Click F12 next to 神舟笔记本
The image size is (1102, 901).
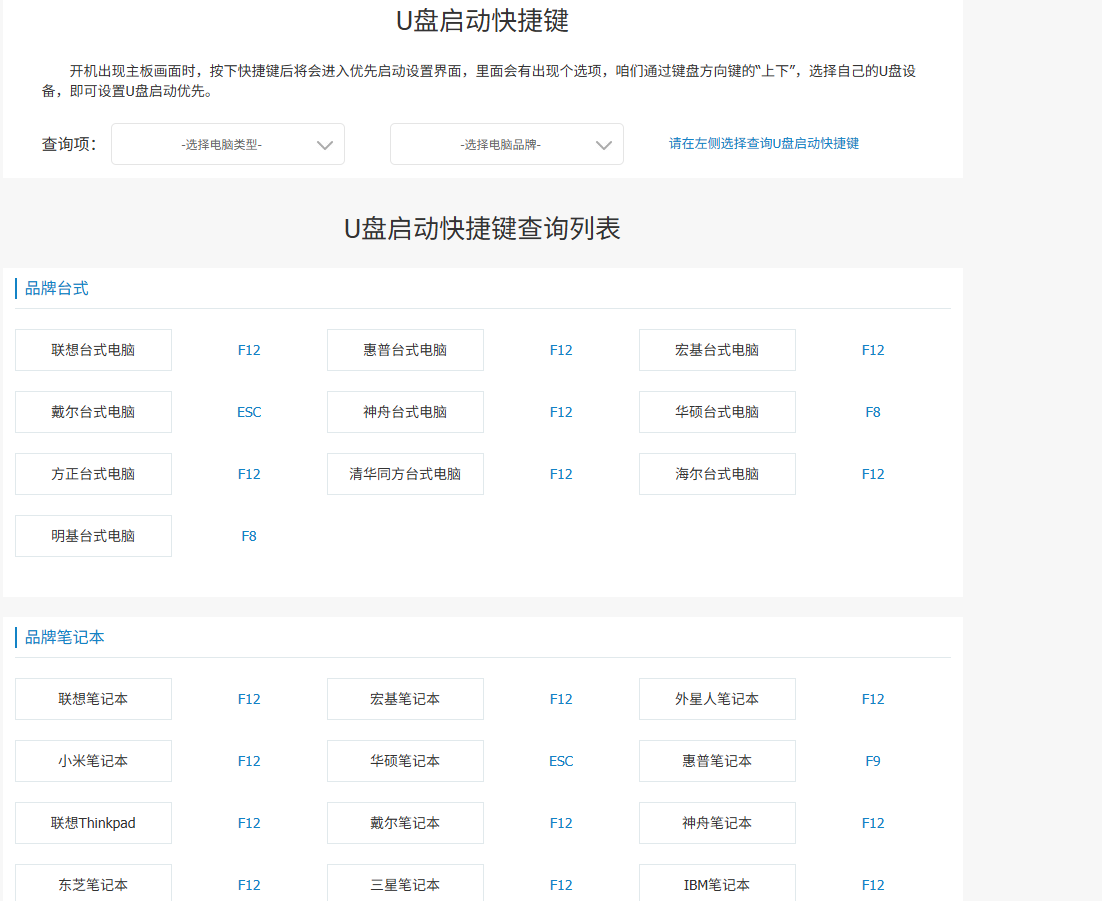[873, 822]
